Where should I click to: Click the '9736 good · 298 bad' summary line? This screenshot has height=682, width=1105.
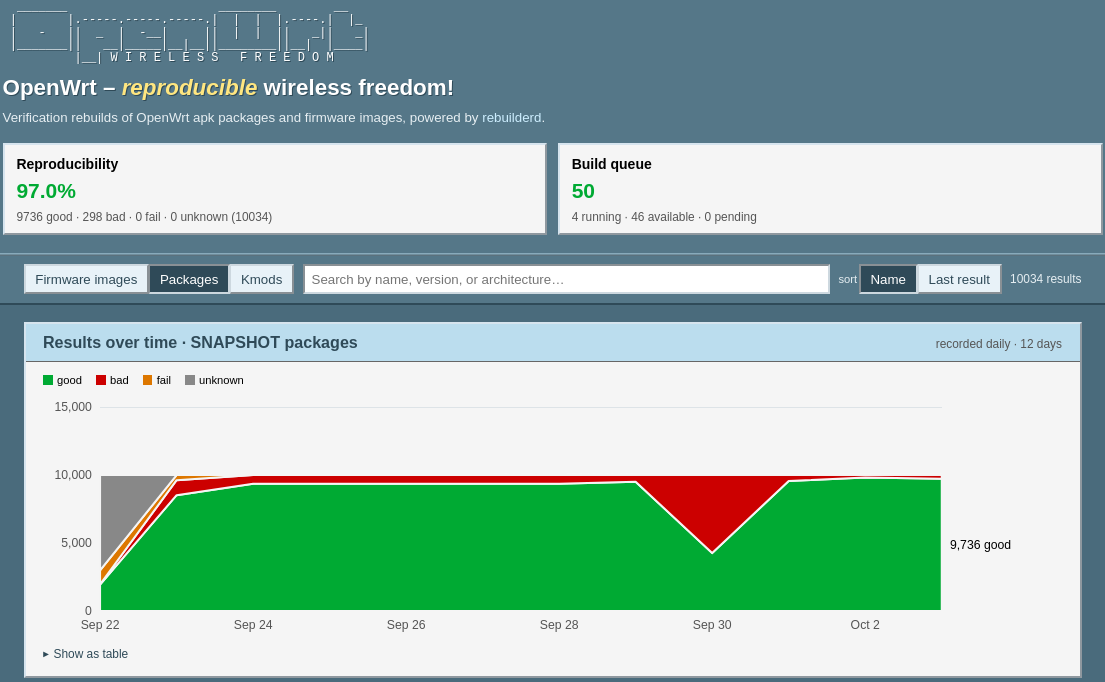coord(144,217)
